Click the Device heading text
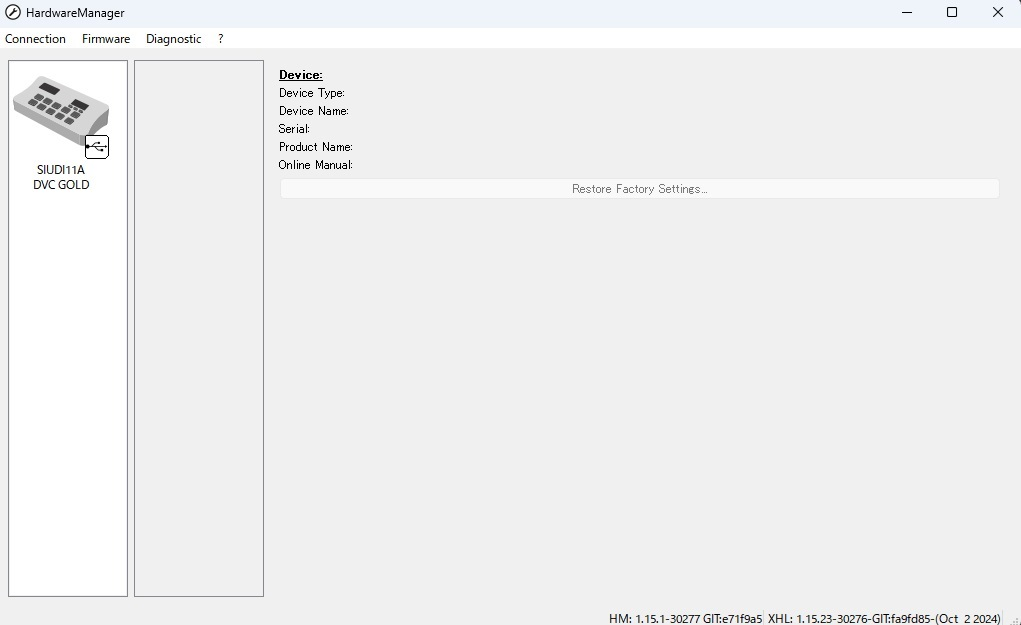 (300, 75)
